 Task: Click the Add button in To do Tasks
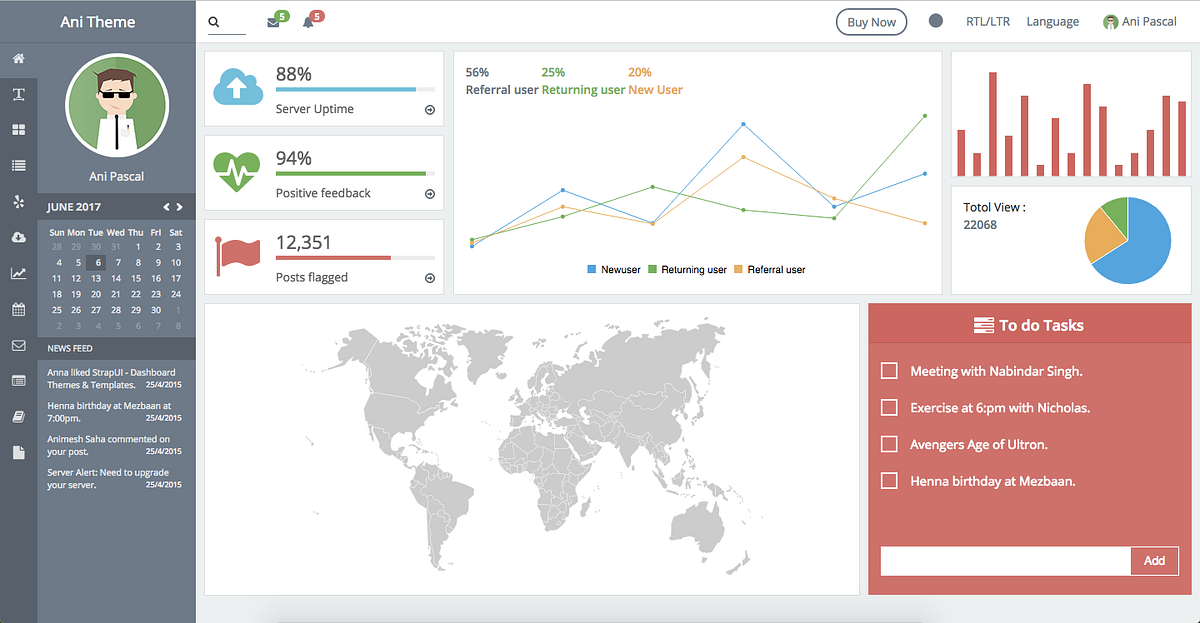(x=1154, y=561)
